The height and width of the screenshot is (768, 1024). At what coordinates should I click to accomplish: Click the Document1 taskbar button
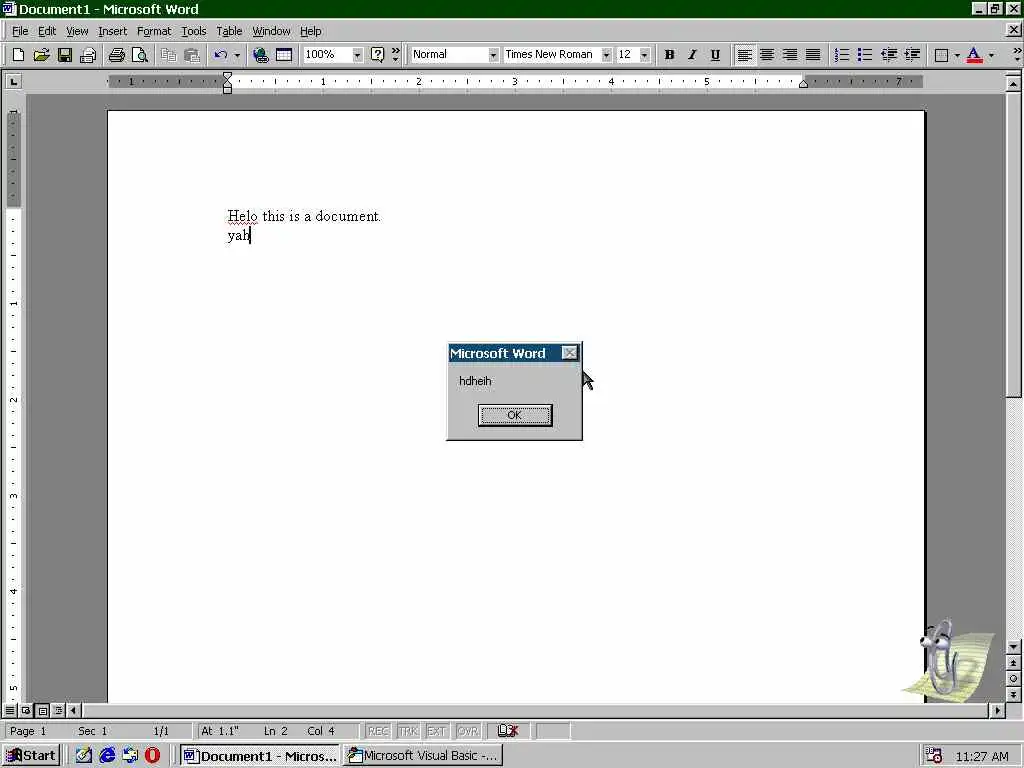260,756
